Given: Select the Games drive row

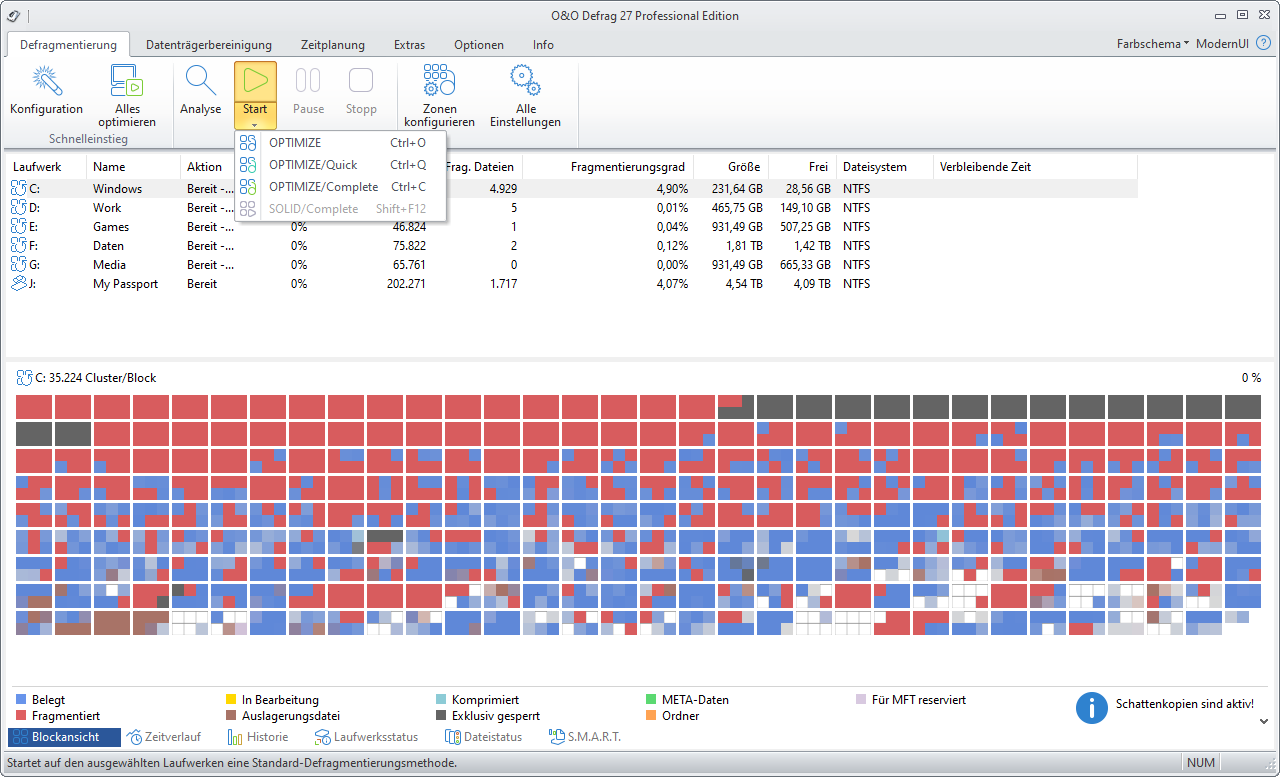Looking at the screenshot, I should pyautogui.click(x=572, y=226).
